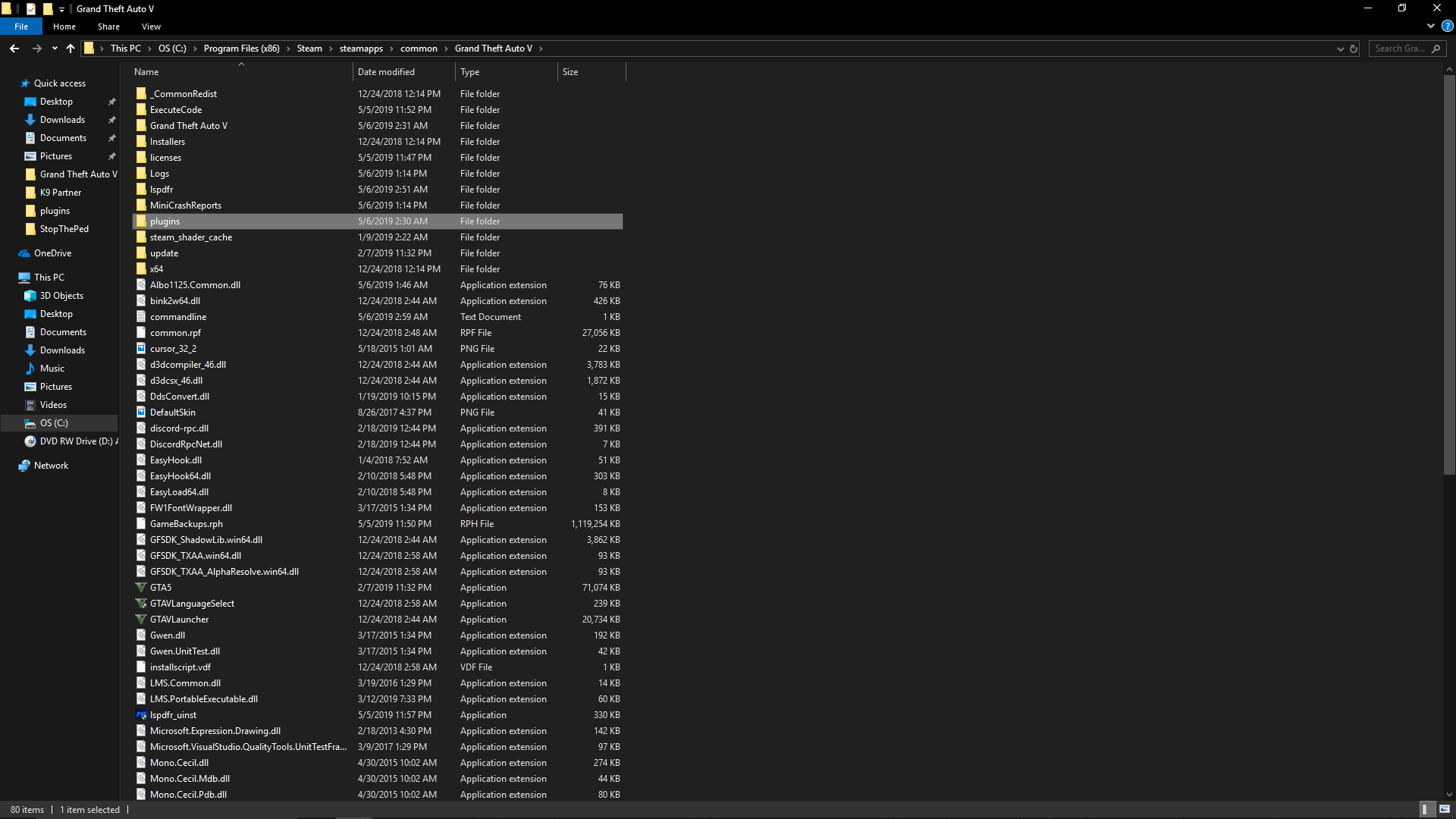Open the Help question mark icon
The image size is (1456, 819).
coord(1447,26)
